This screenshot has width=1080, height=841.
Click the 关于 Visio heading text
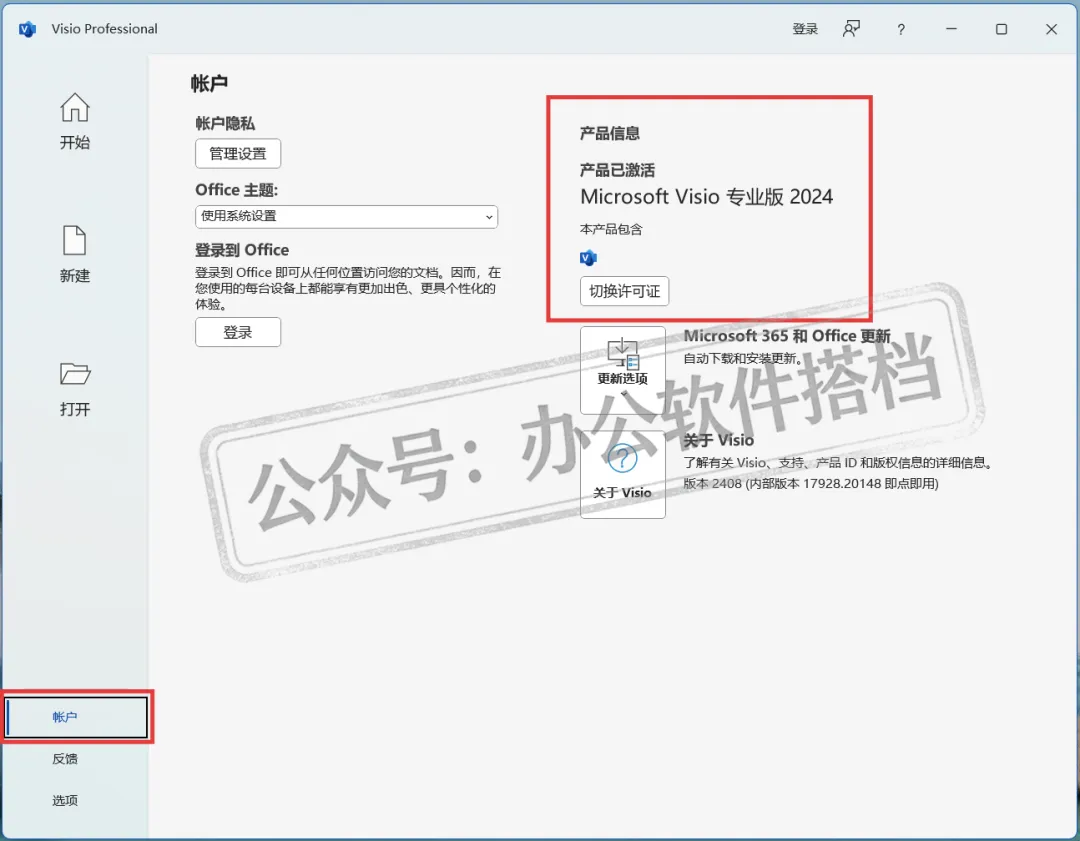pyautogui.click(x=718, y=440)
